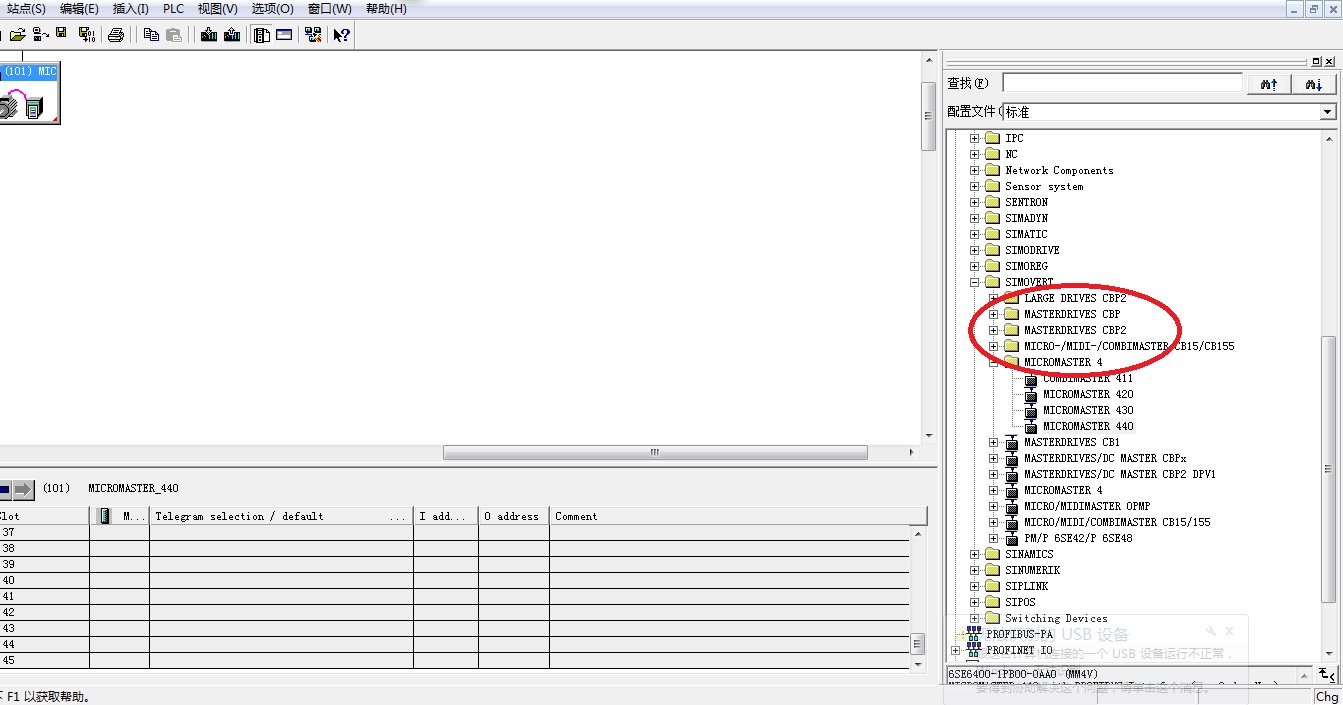Click the horizontal scrollbar of the station window
This screenshot has height=705, width=1343.
655,452
